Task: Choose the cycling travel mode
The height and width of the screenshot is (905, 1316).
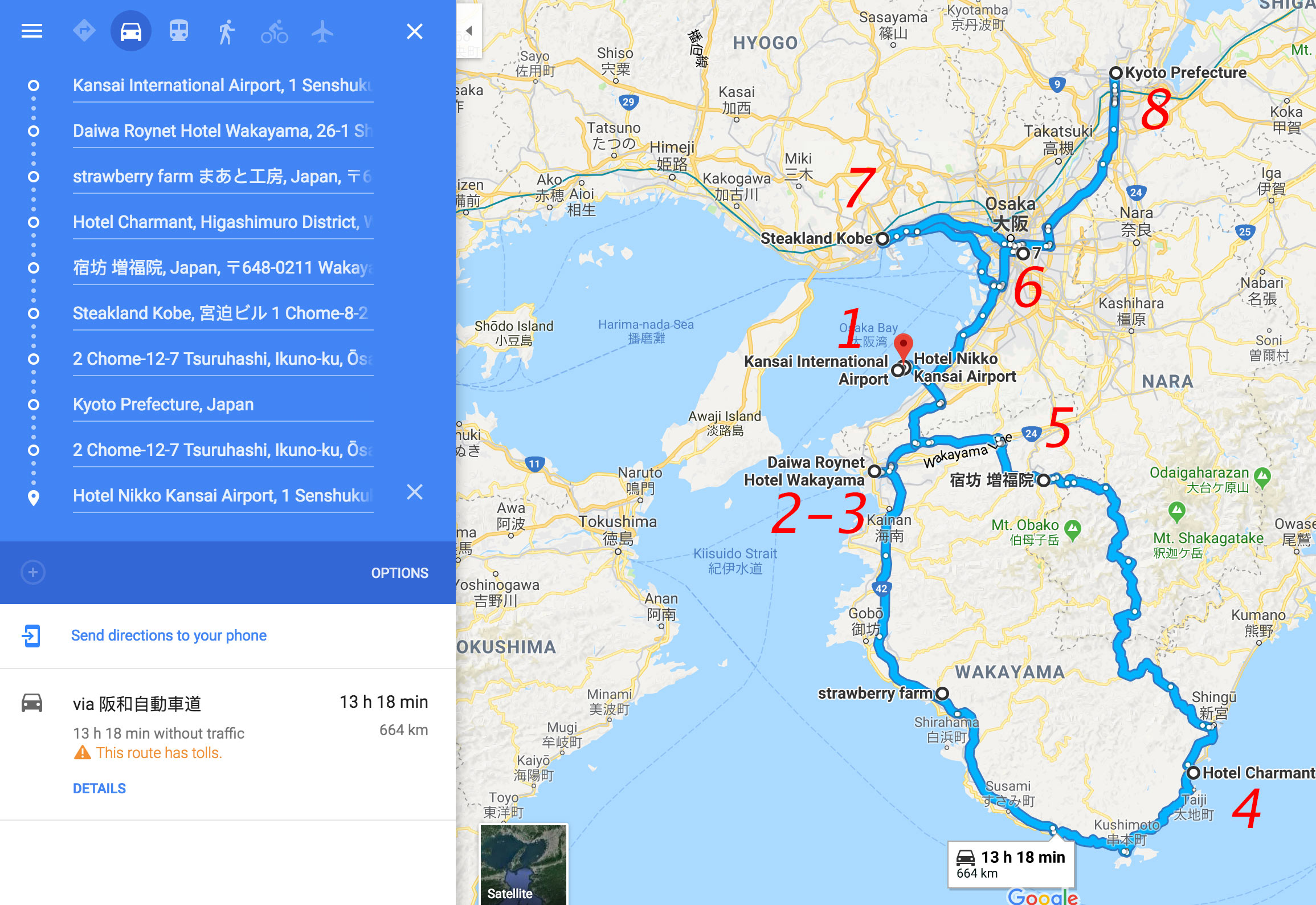Action: pos(275,31)
